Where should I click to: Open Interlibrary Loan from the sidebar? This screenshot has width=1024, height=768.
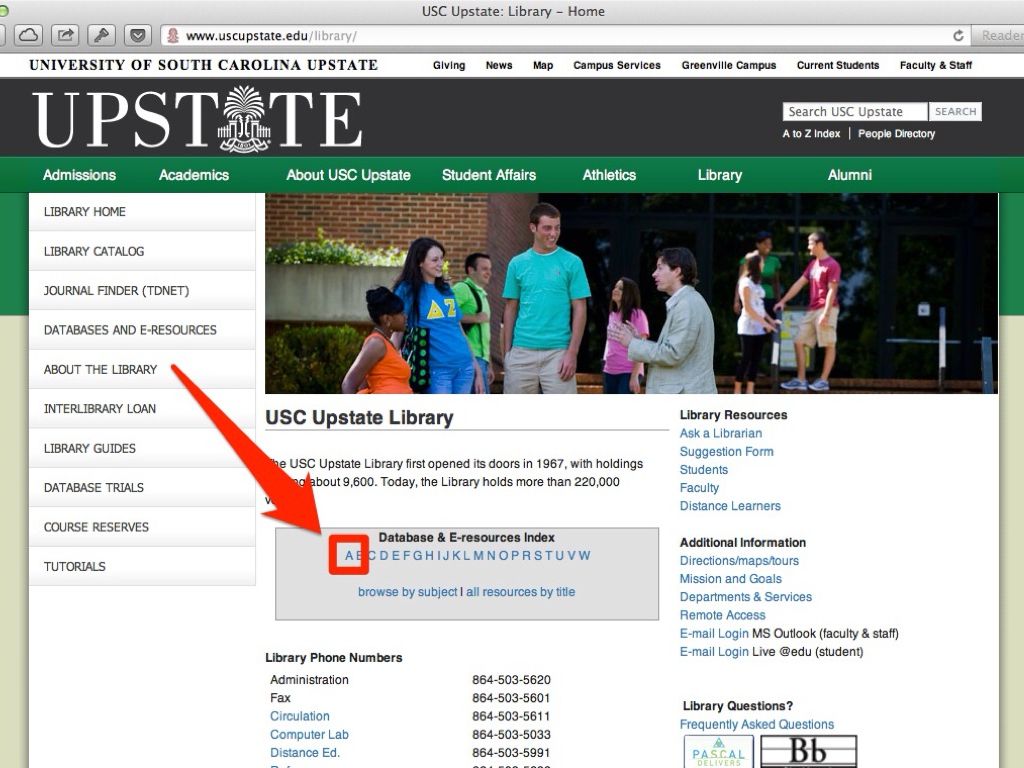(100, 409)
